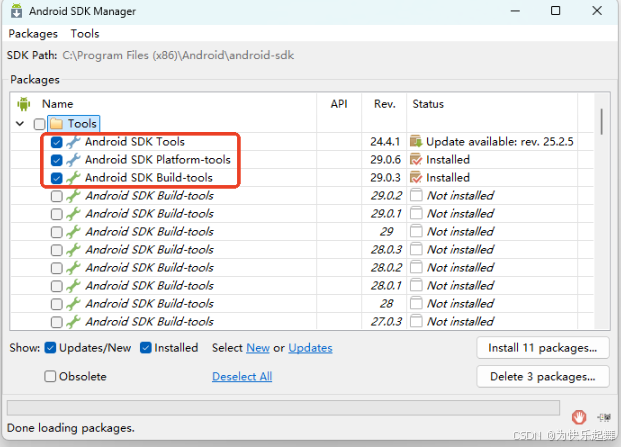Click the update available icon for rev 25.2.5
The width and height of the screenshot is (621, 447).
pyautogui.click(x=416, y=141)
